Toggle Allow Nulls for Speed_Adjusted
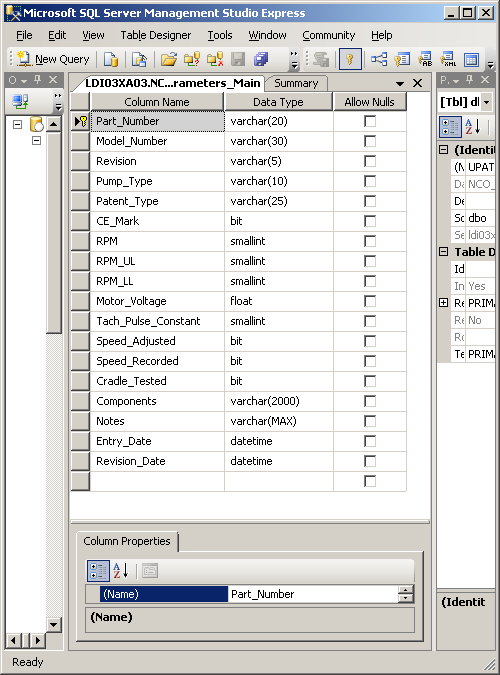The width and height of the screenshot is (500, 675). (370, 341)
